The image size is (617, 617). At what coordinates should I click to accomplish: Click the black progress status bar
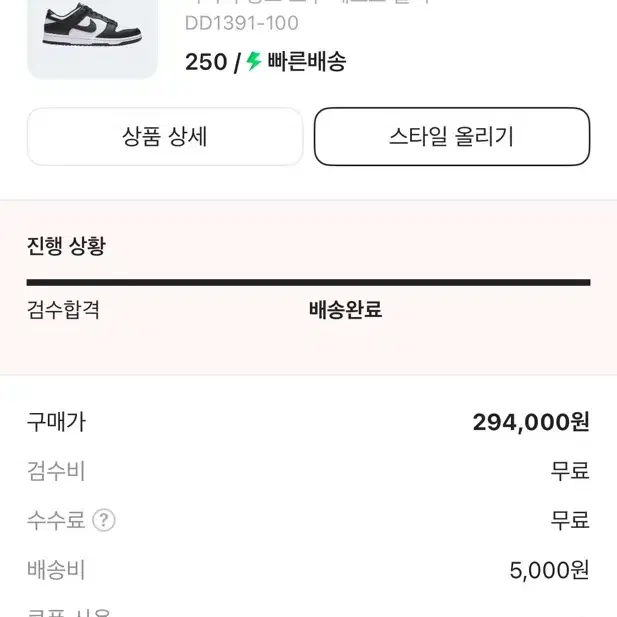[308, 283]
